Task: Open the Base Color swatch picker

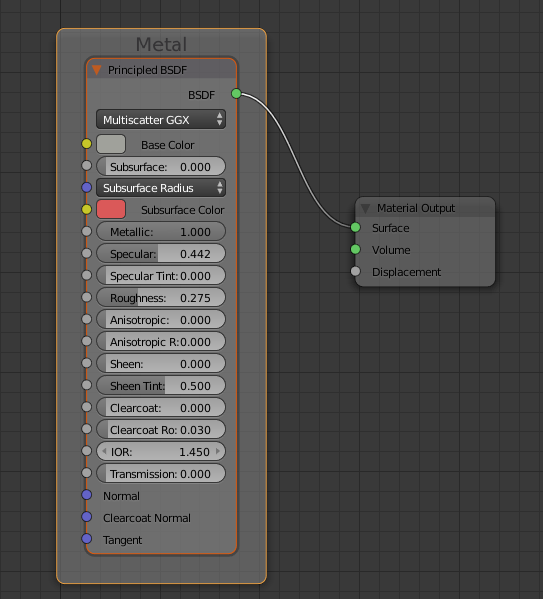Action: tap(111, 144)
